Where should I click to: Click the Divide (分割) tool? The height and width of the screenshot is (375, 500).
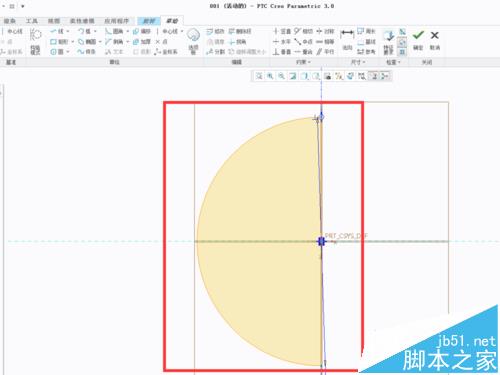215,52
